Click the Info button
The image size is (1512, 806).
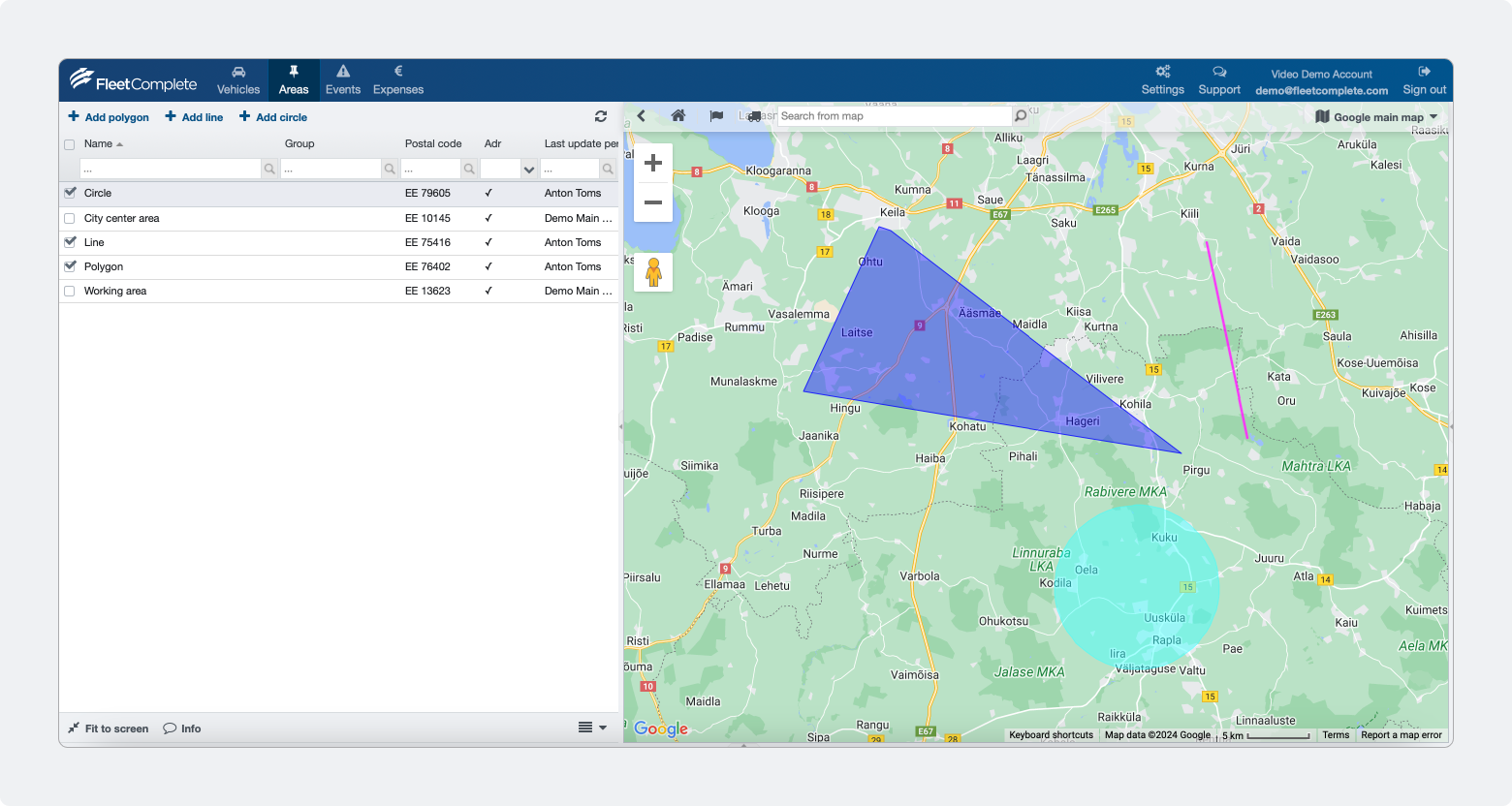182,728
